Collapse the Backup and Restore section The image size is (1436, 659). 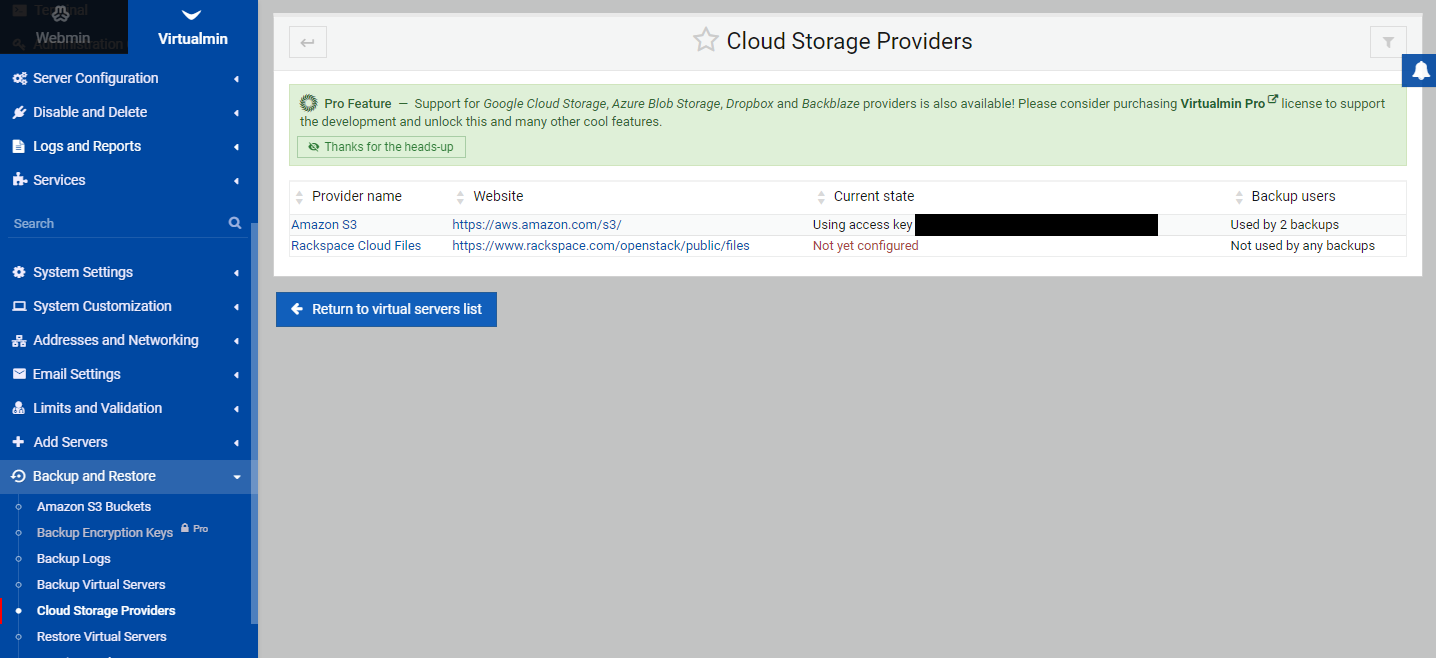coord(236,476)
